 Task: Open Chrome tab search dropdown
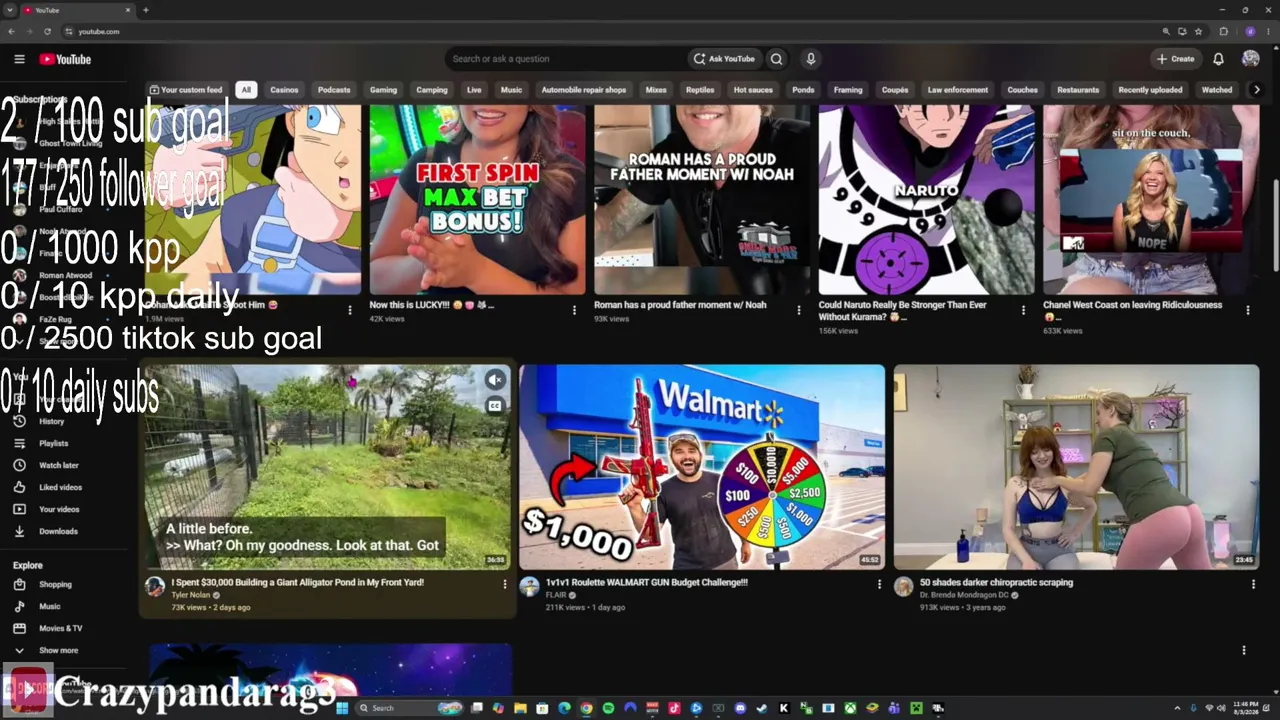click(10, 10)
